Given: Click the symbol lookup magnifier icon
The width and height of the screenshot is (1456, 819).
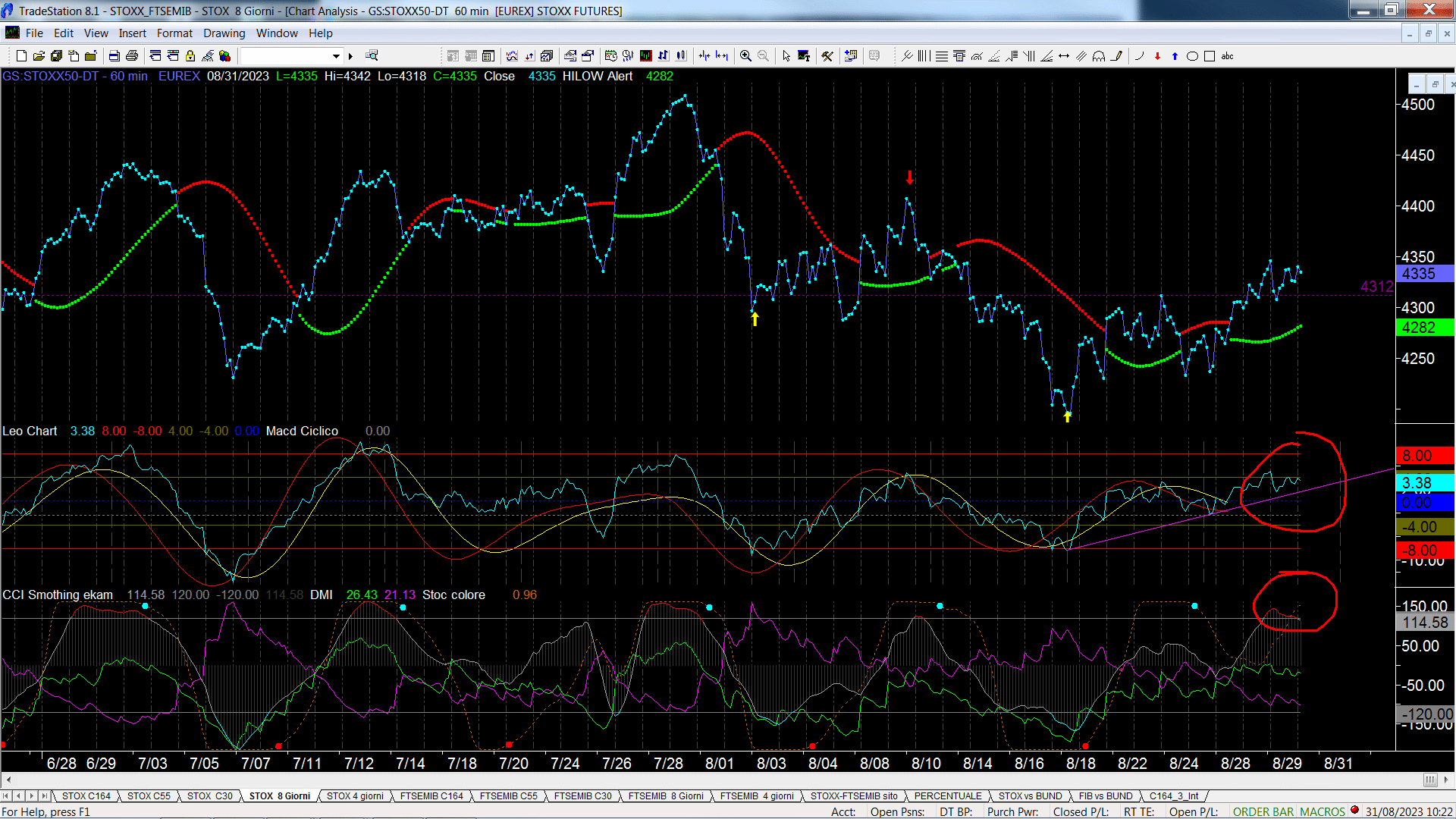Looking at the screenshot, I should point(372,56).
